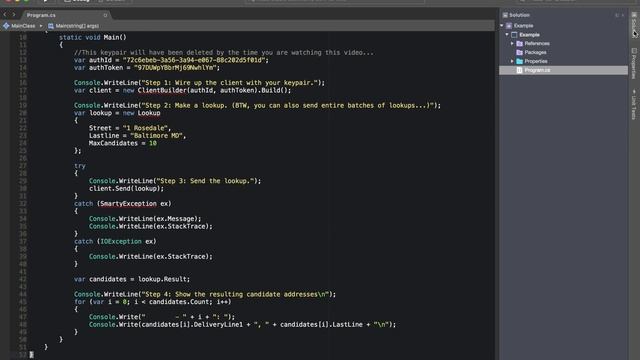
Task: Click the 'static void Main()' line
Action: (93, 37)
